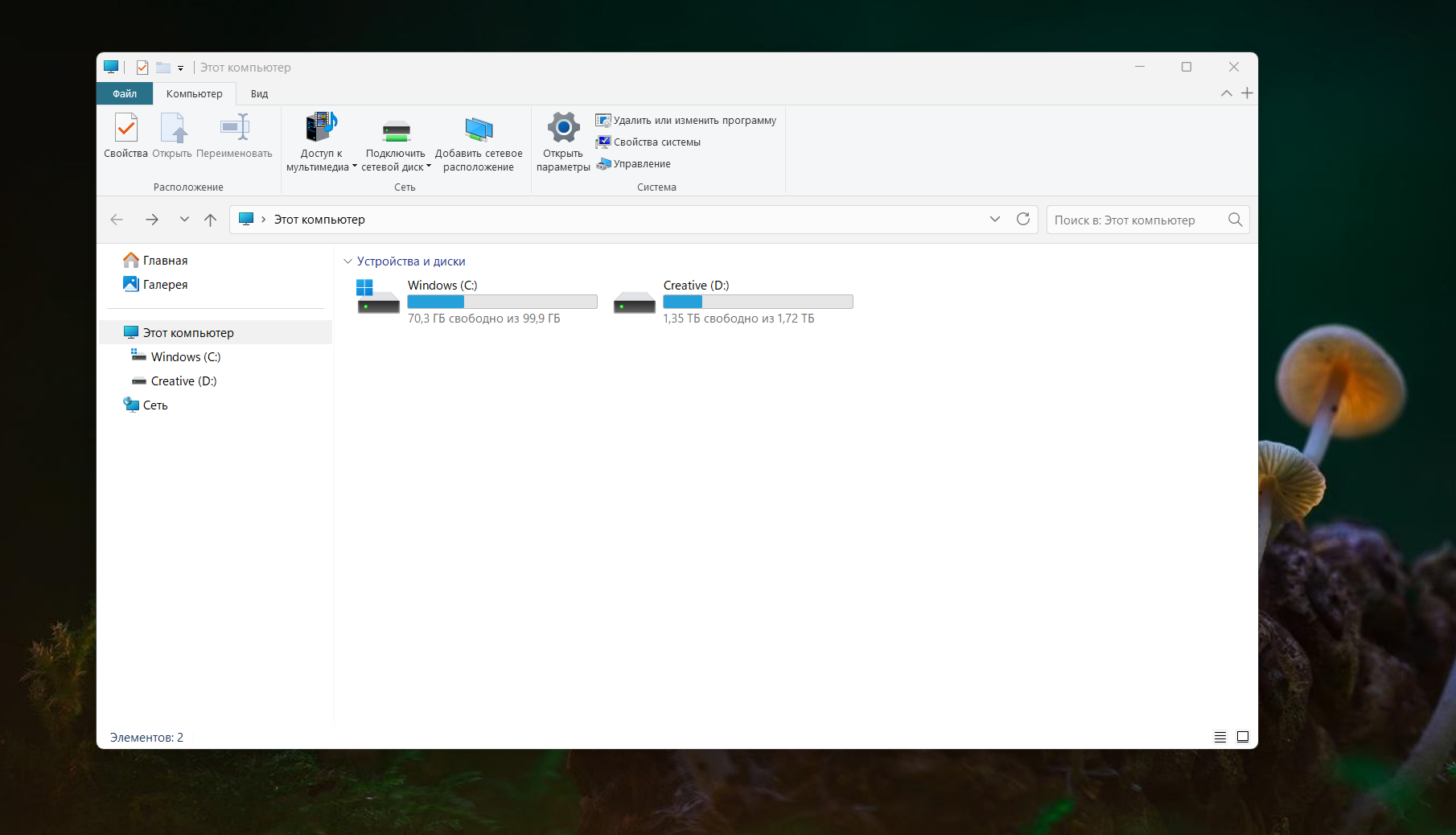Screen dimensions: 1456x835
Task: Open the Quick Access Toolbar customize dropdown
Action: pyautogui.click(x=181, y=68)
